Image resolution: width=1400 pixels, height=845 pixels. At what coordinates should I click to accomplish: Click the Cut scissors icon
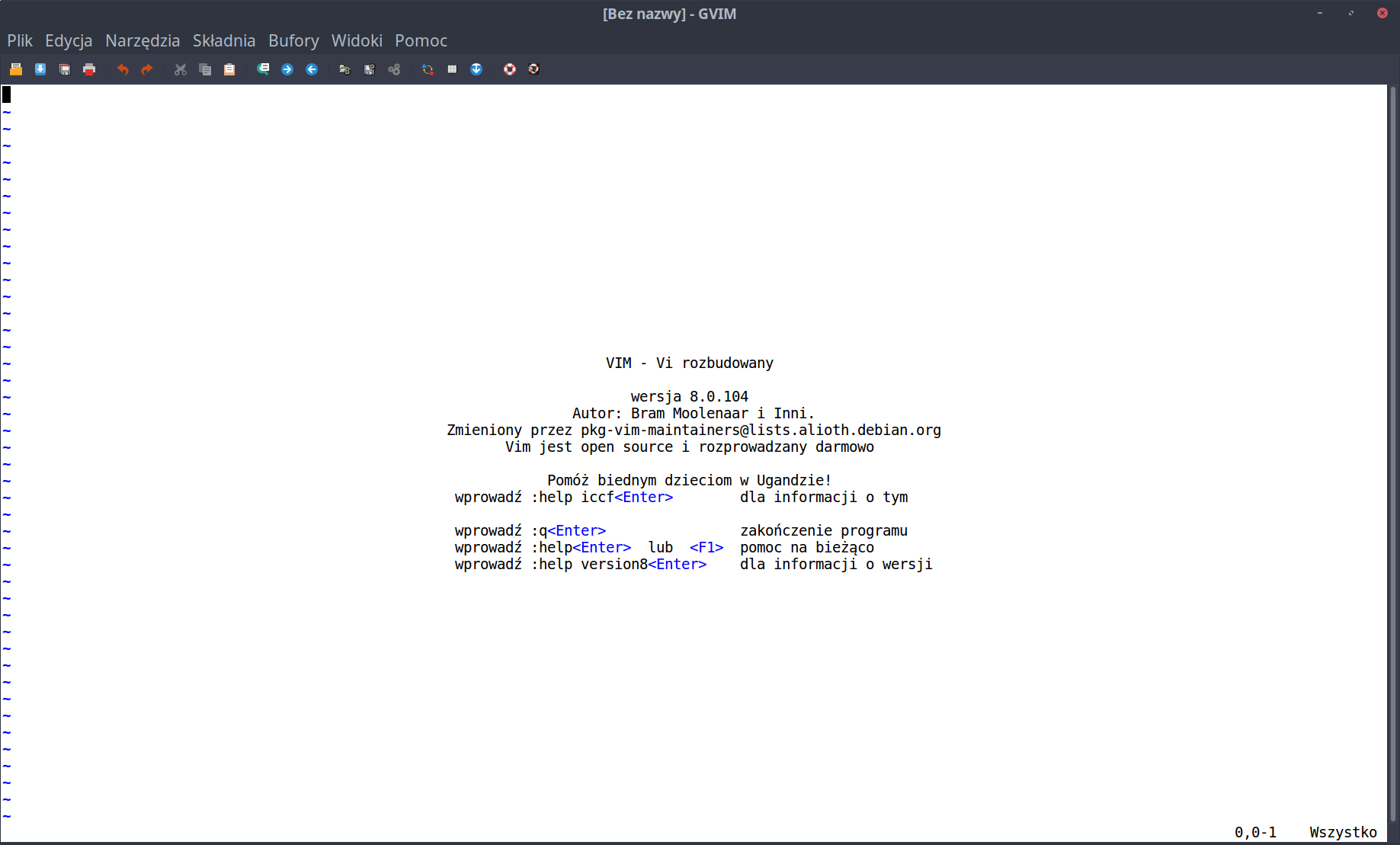point(181,69)
